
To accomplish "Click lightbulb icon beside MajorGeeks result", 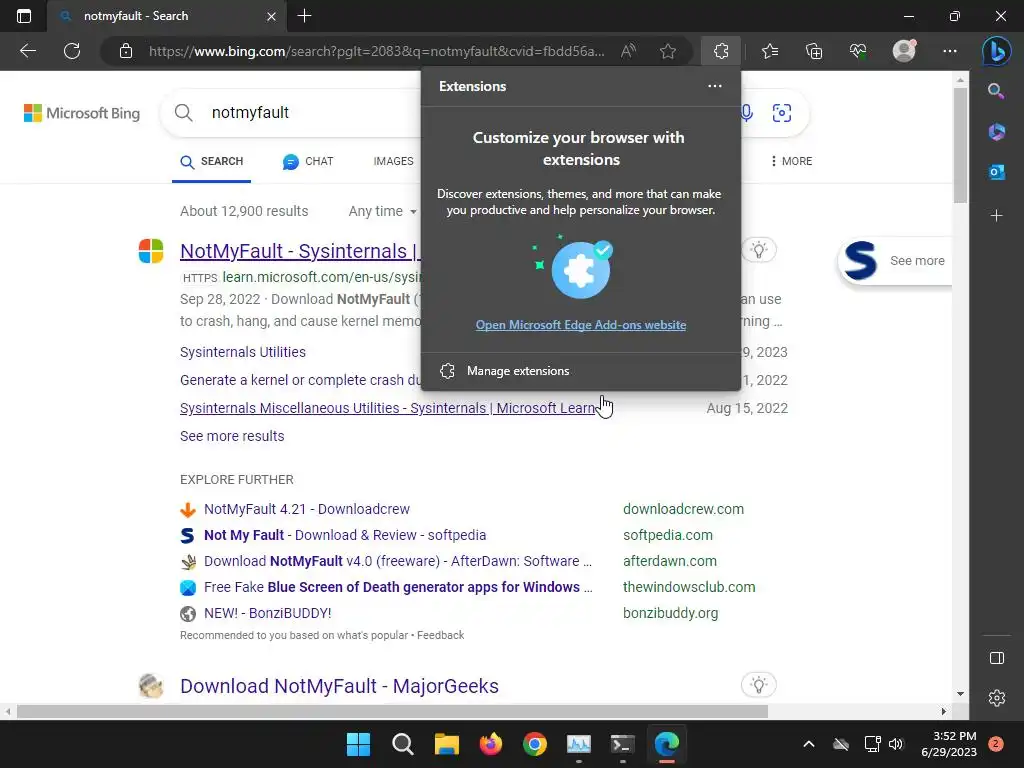I will [x=758, y=684].
